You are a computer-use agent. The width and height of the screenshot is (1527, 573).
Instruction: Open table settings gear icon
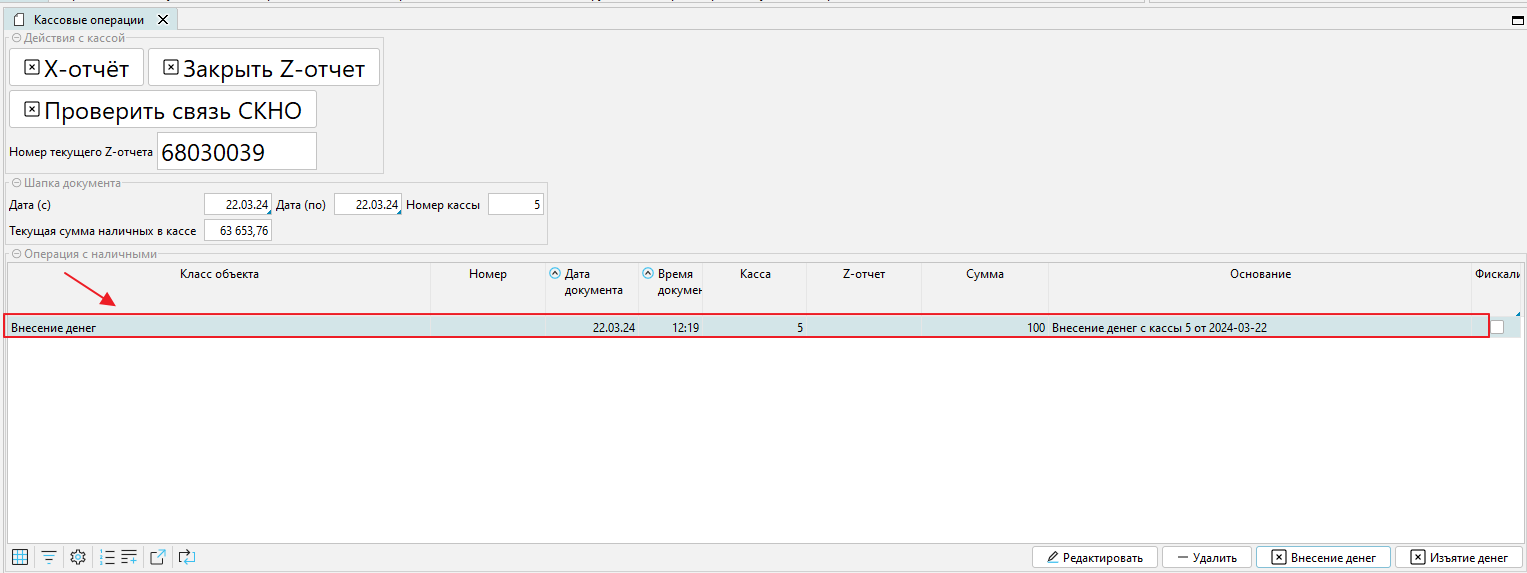[78, 557]
